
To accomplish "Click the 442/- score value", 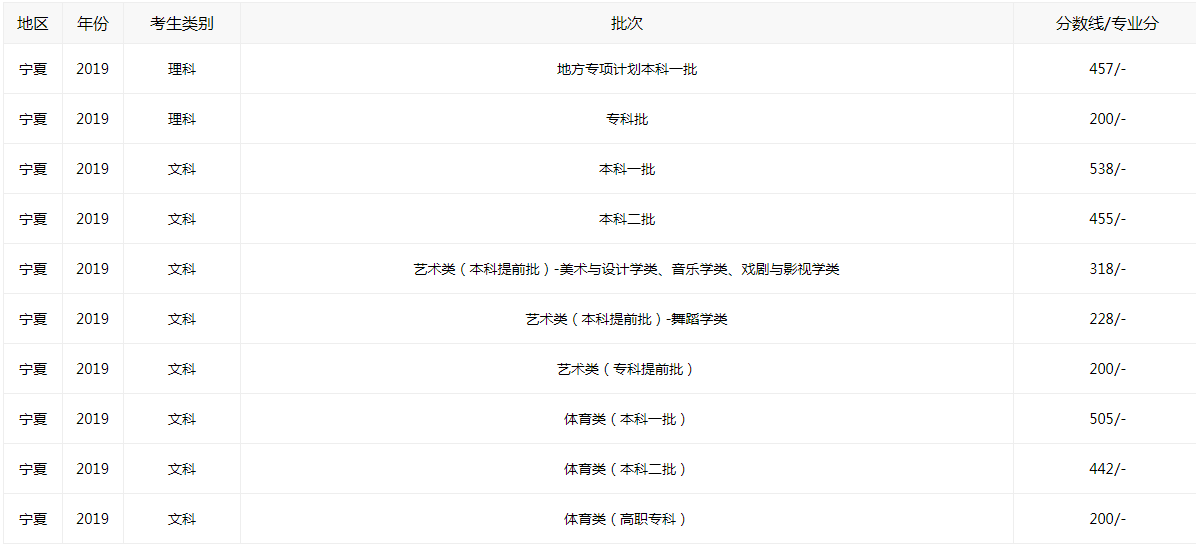I will [x=1107, y=469].
